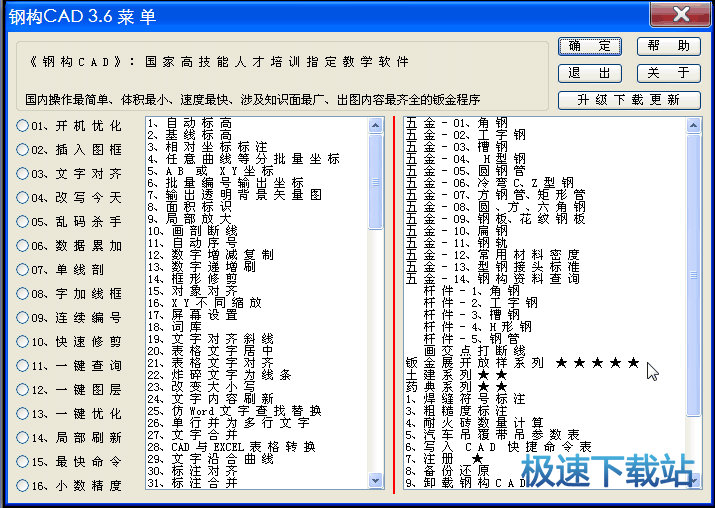The image size is (715, 508).
Task: Choose 五金-06、冷弯C、Z型钢 entry
Action: pyautogui.click(x=490, y=183)
